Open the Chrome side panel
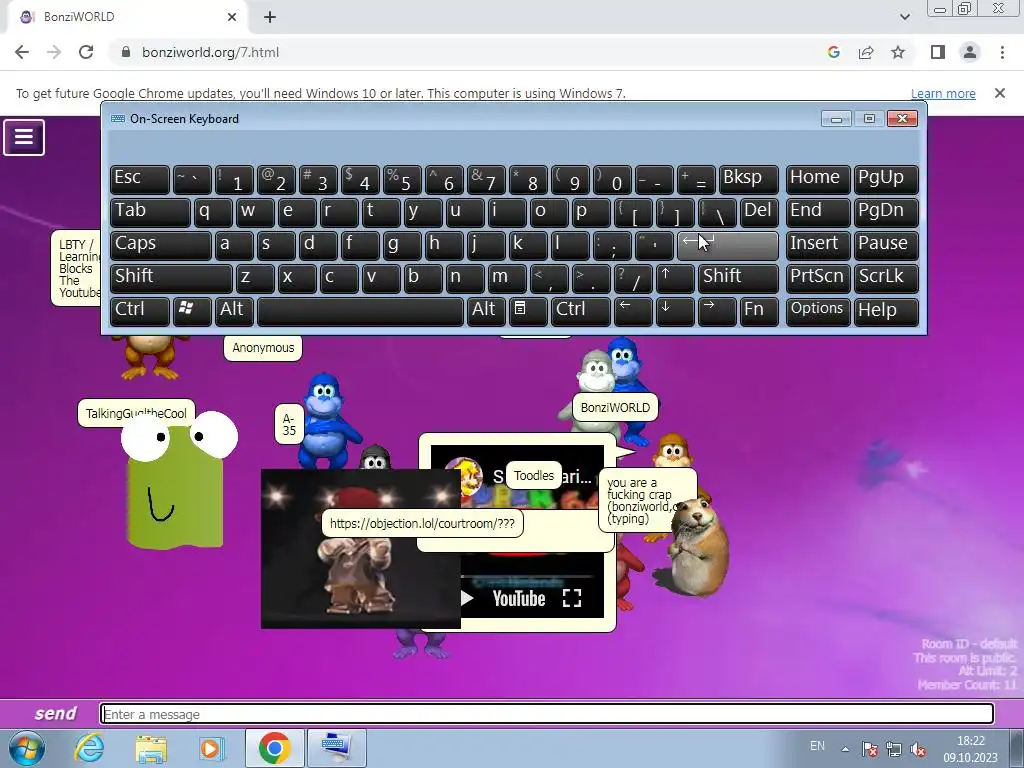The height and width of the screenshot is (768, 1024). click(938, 52)
